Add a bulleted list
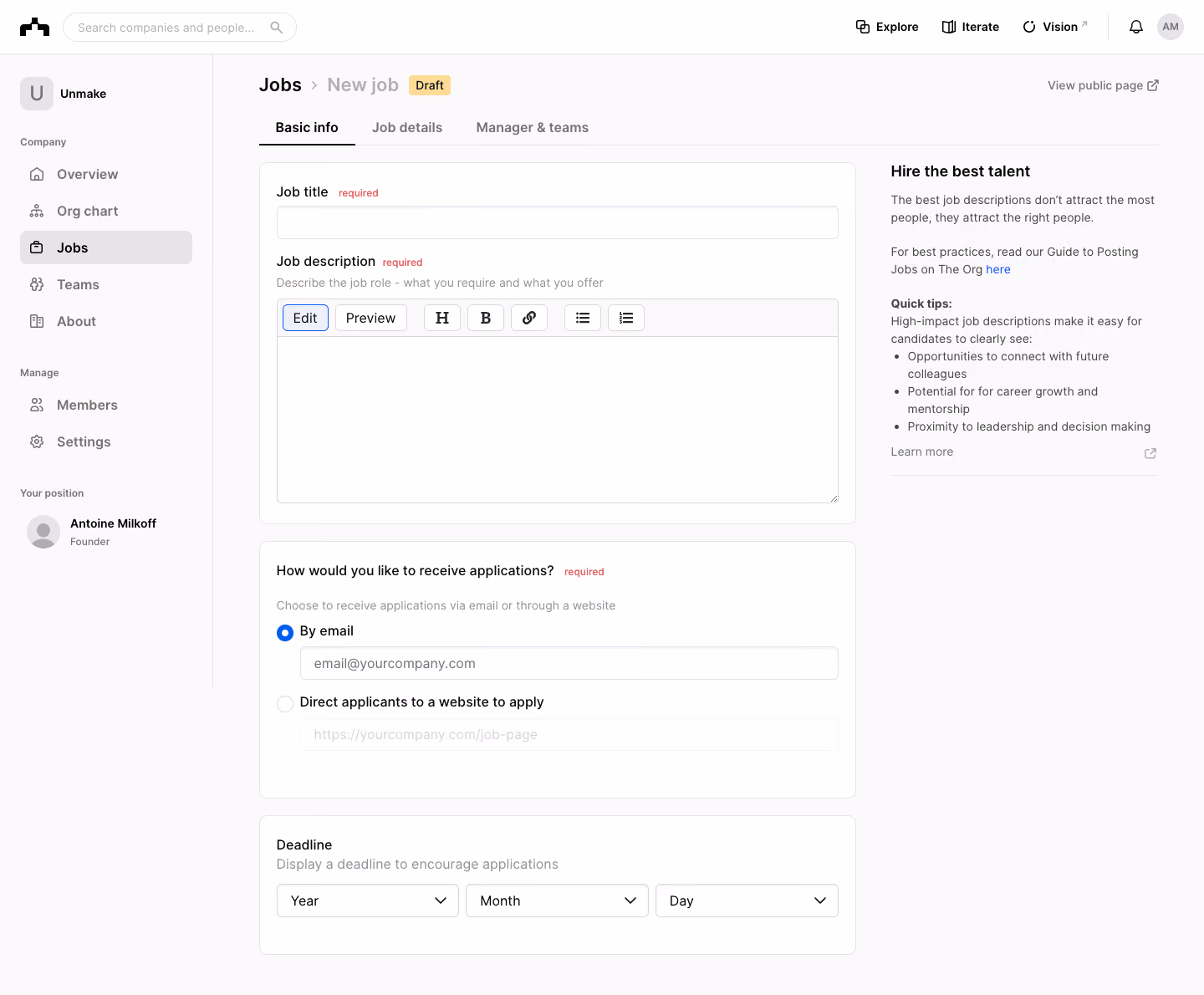The width and height of the screenshot is (1204, 995). coord(583,318)
